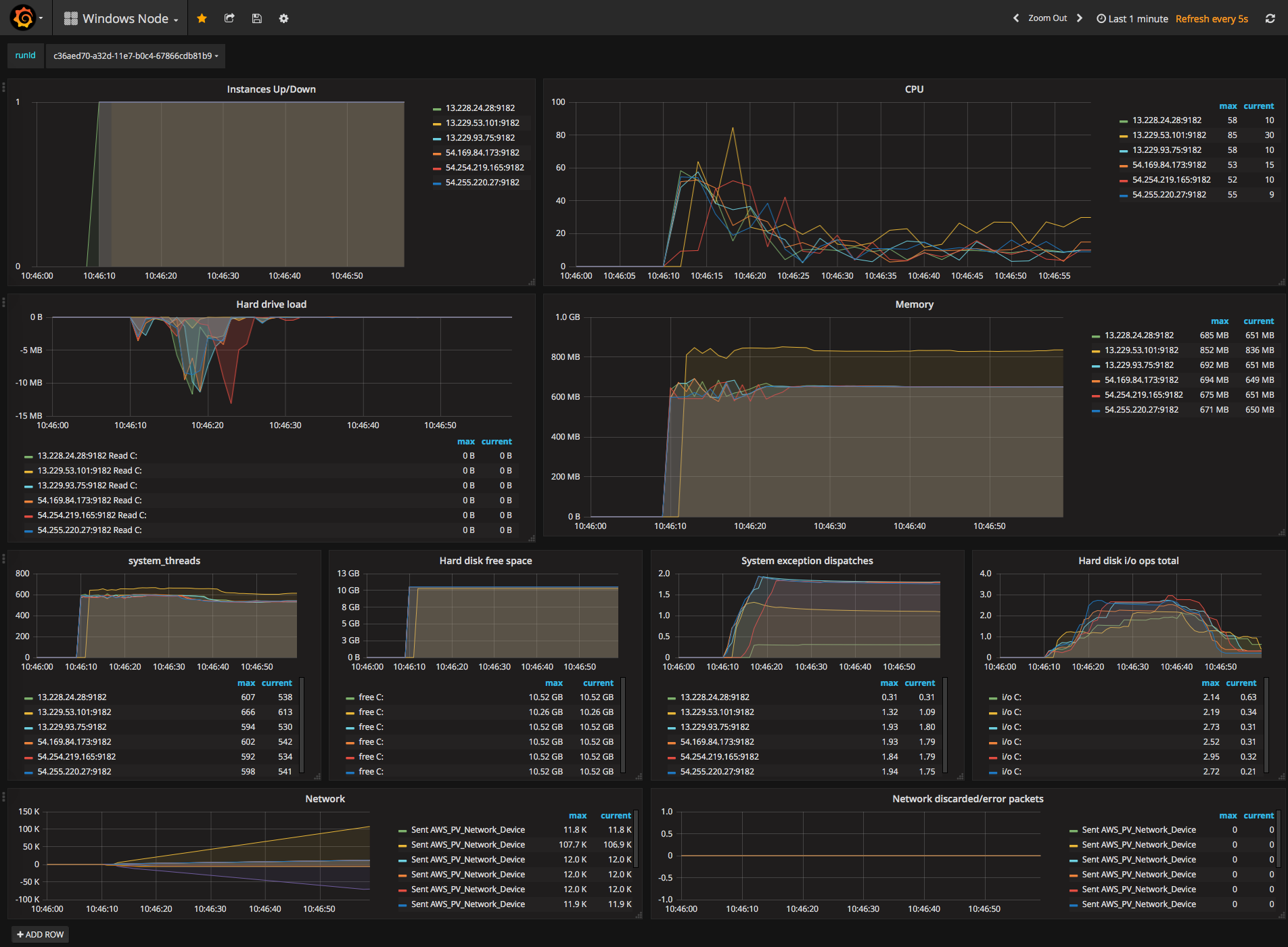This screenshot has width=1288, height=947.
Task: Shift time range forward with right chevron
Action: 1080,18
